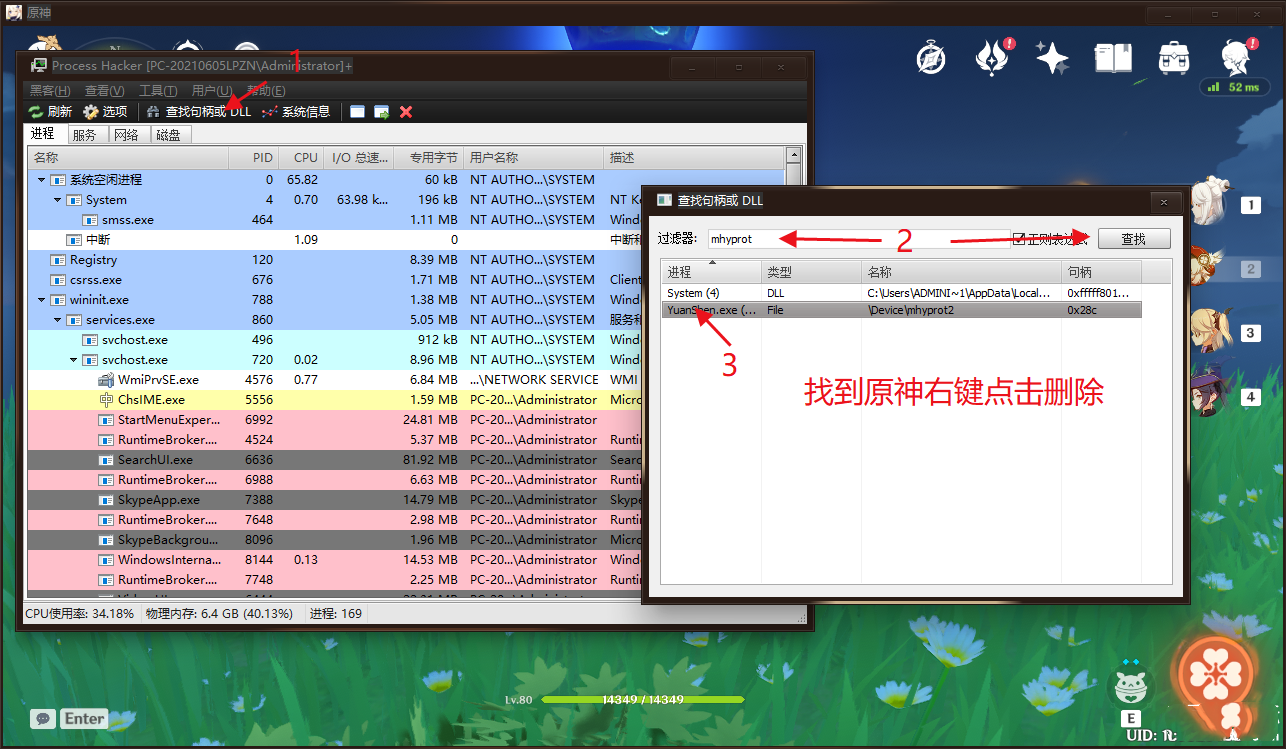Focus the 过滤器 field containing mhyprot
Screen dimensions: 1286x749
click(x=859, y=239)
